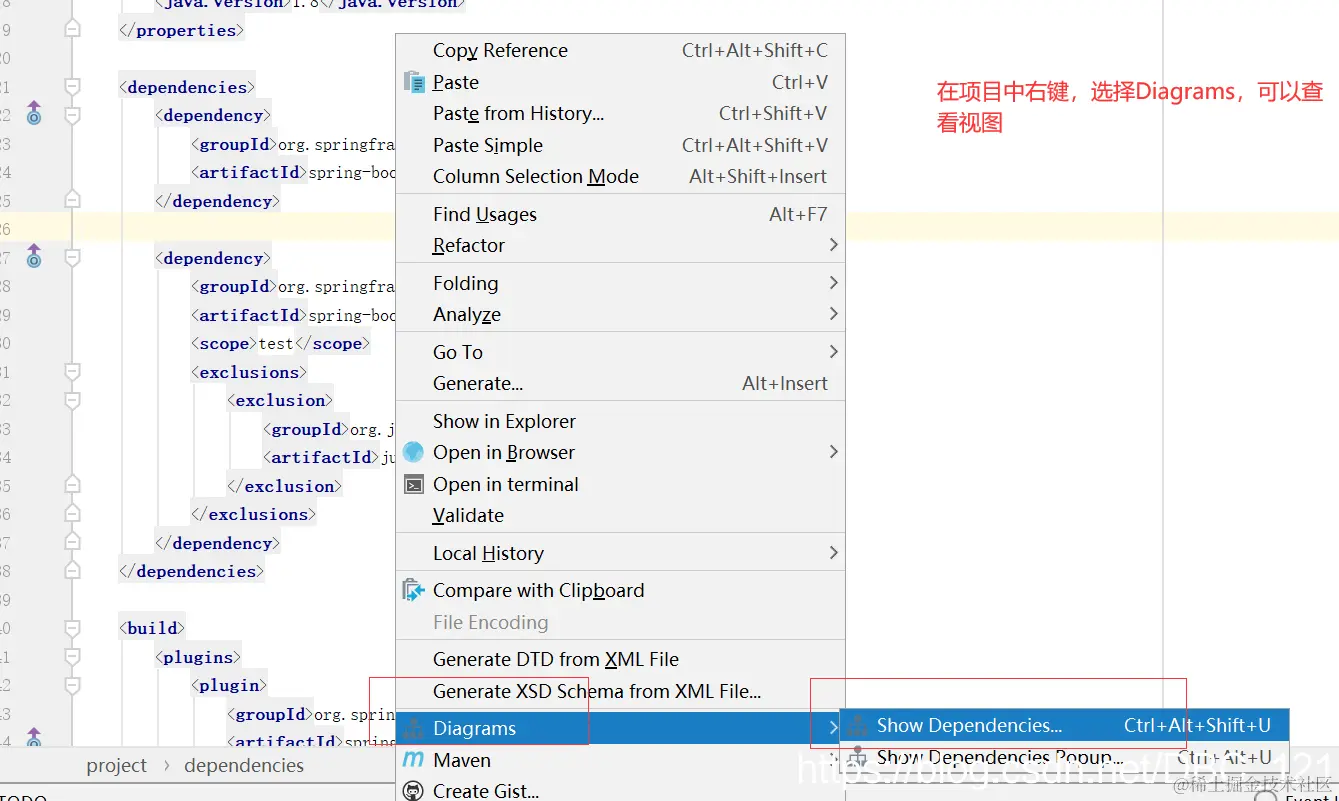Image resolution: width=1339 pixels, height=801 pixels.
Task: Select Find Usages
Action: tap(621, 214)
